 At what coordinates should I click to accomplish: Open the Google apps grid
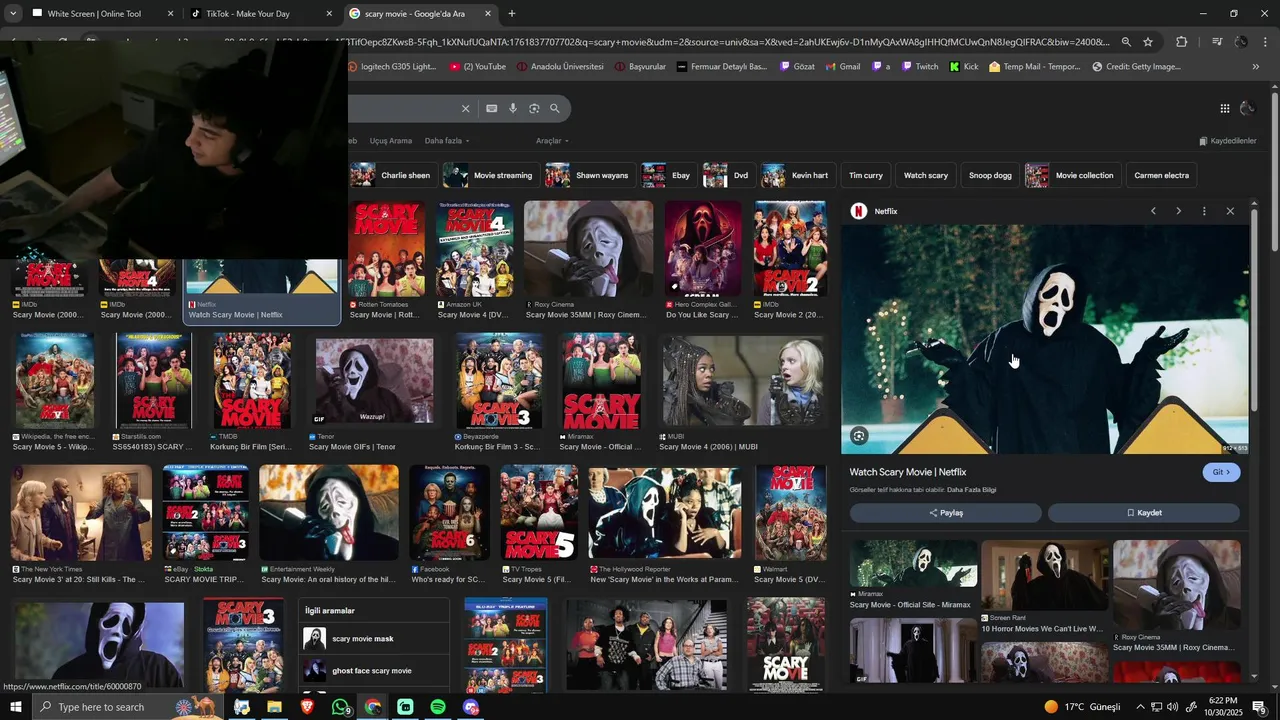[1225, 108]
